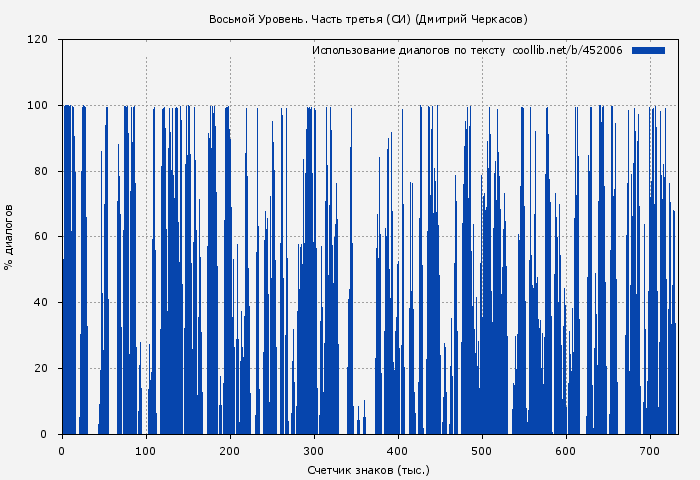Select the 100 tick on the y-axis
The image size is (700, 480).
click(38, 106)
